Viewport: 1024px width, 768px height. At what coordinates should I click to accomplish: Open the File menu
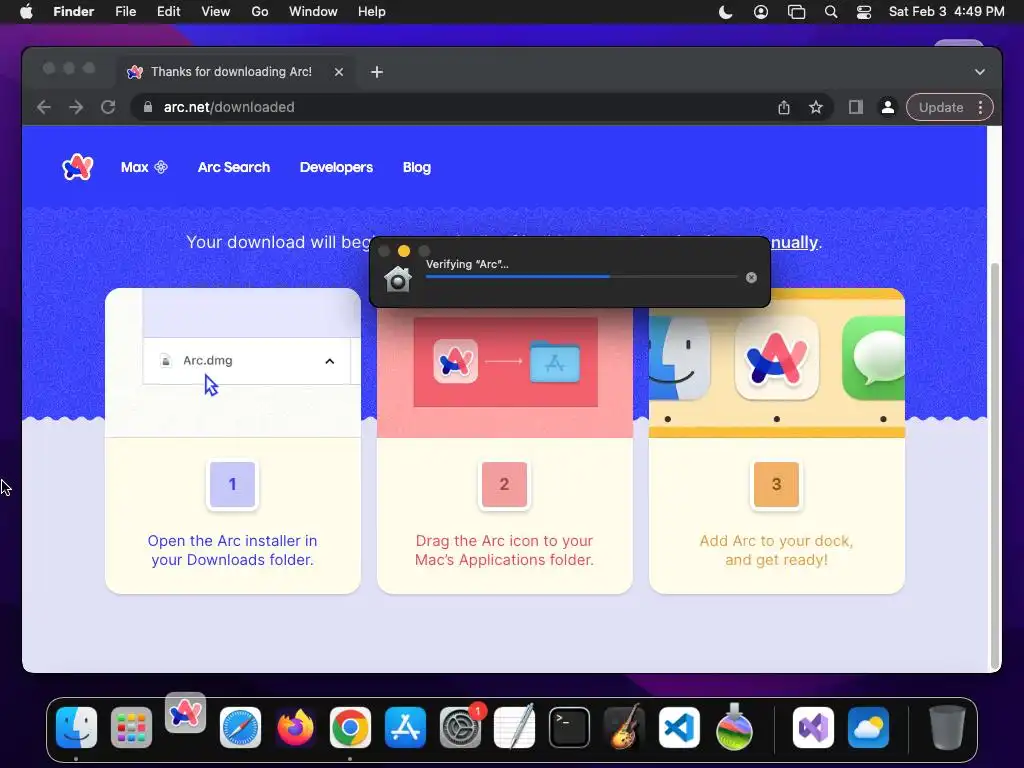125,12
